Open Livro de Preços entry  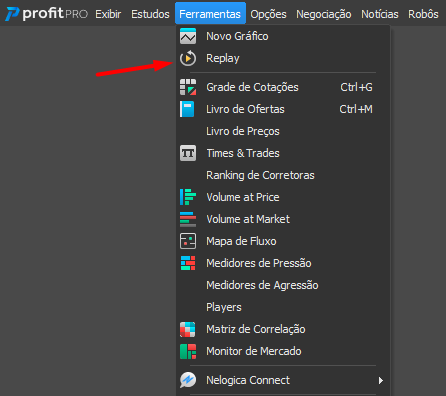pyautogui.click(x=283, y=131)
